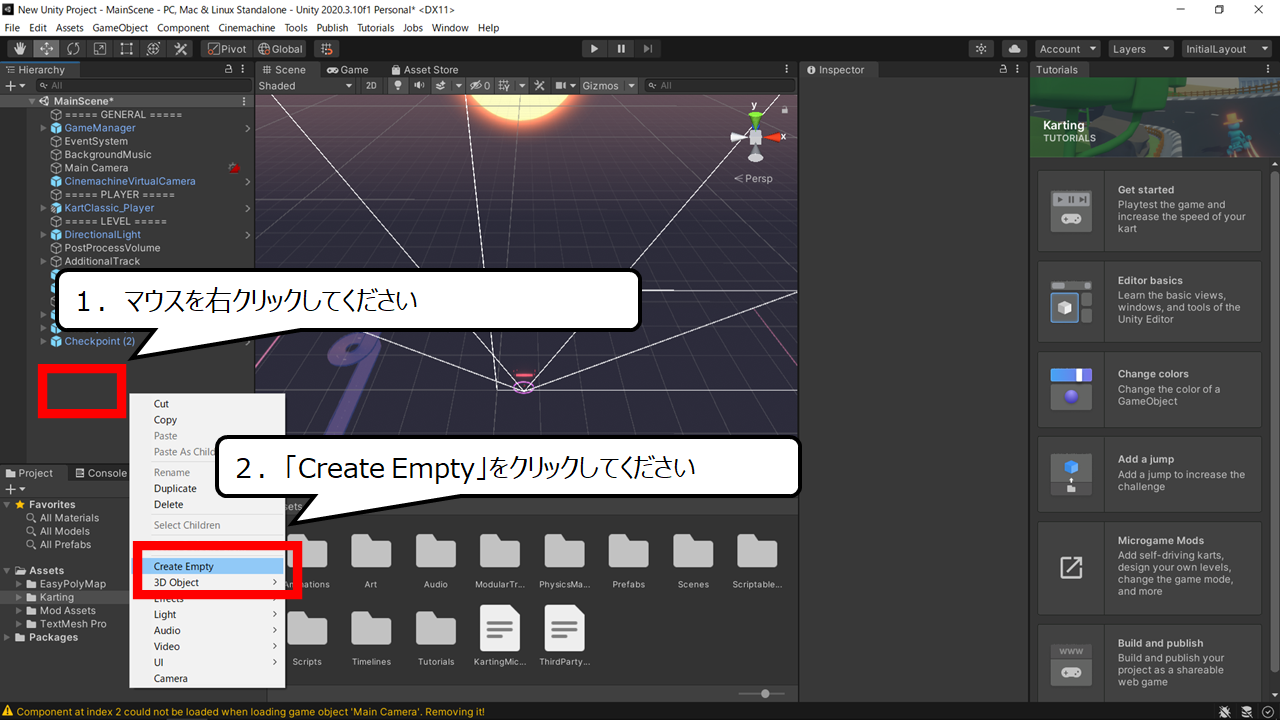Collapse the Favorites group
Image resolution: width=1280 pixels, height=720 pixels.
[x=7, y=505]
